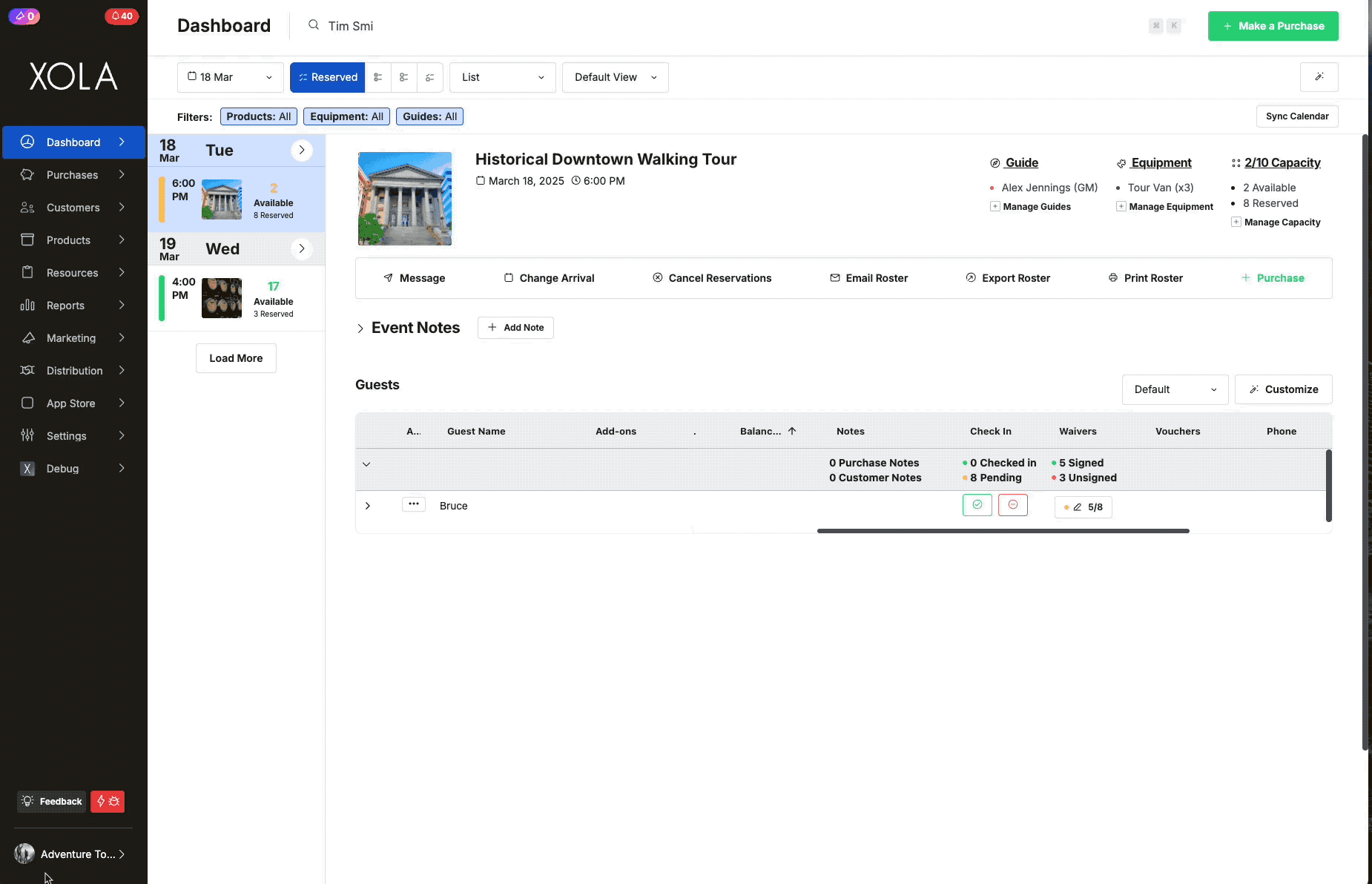The image size is (1372, 884).
Task: Click the guests table vertical scrollbar
Action: (x=1328, y=486)
